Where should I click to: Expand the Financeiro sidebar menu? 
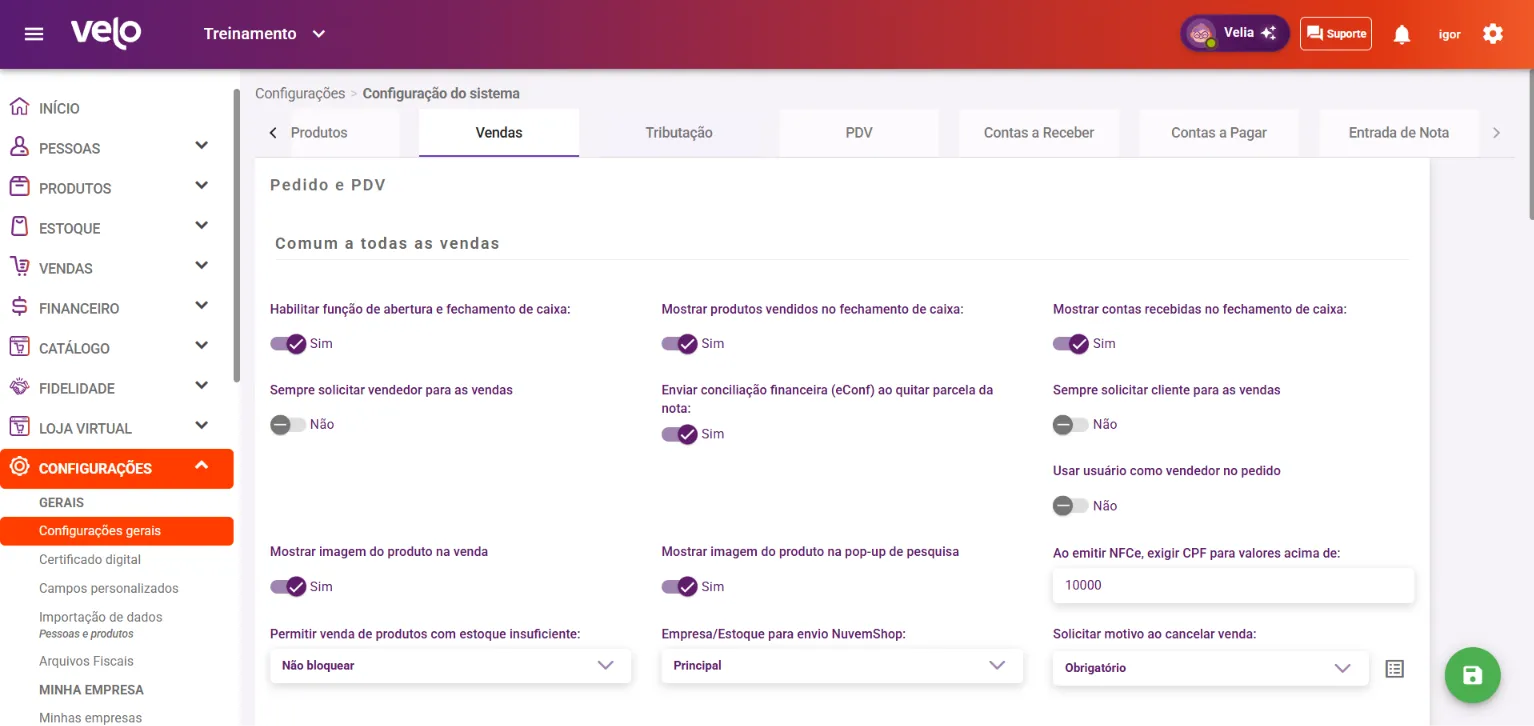tap(202, 306)
